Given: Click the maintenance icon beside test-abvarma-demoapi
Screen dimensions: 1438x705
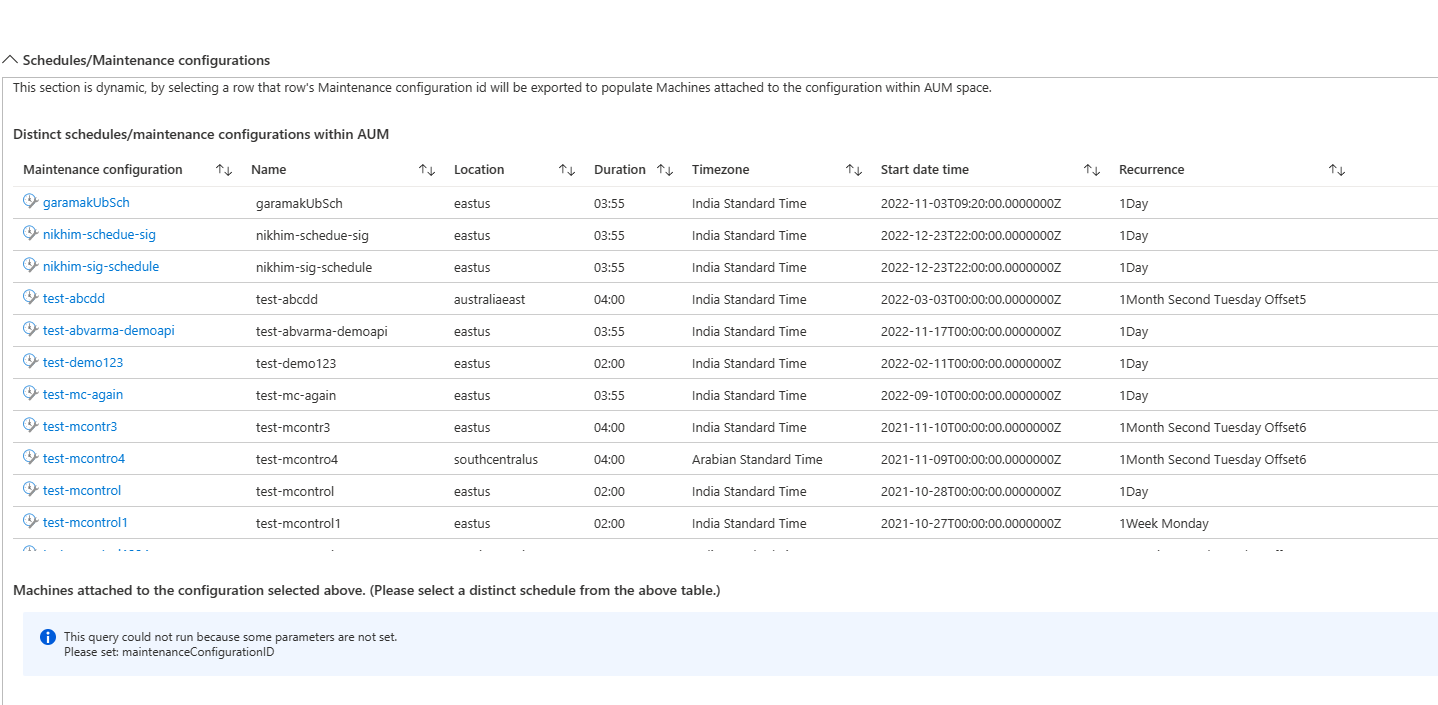Looking at the screenshot, I should click(x=29, y=330).
